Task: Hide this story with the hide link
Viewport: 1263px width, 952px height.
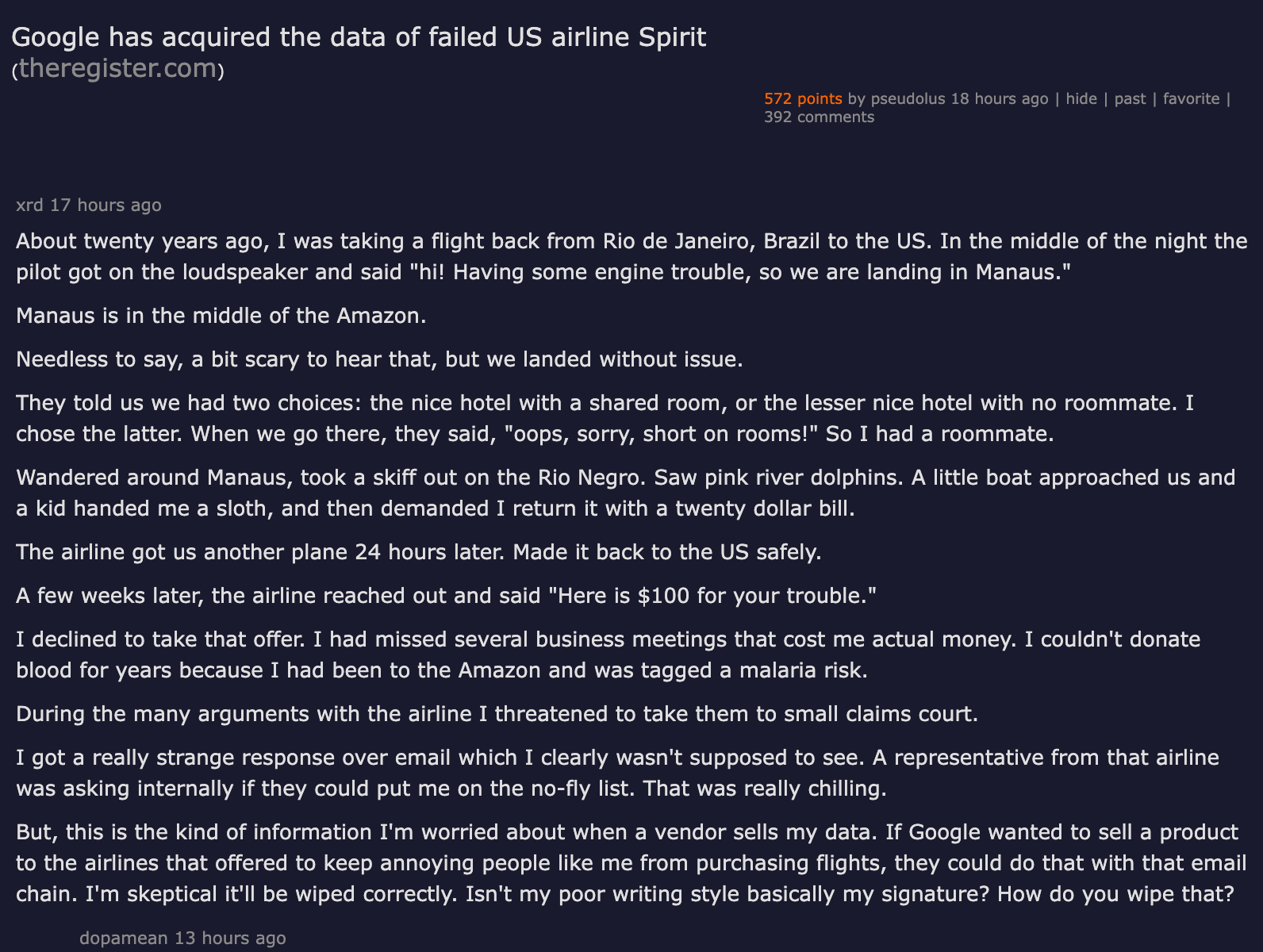Action: [1081, 98]
